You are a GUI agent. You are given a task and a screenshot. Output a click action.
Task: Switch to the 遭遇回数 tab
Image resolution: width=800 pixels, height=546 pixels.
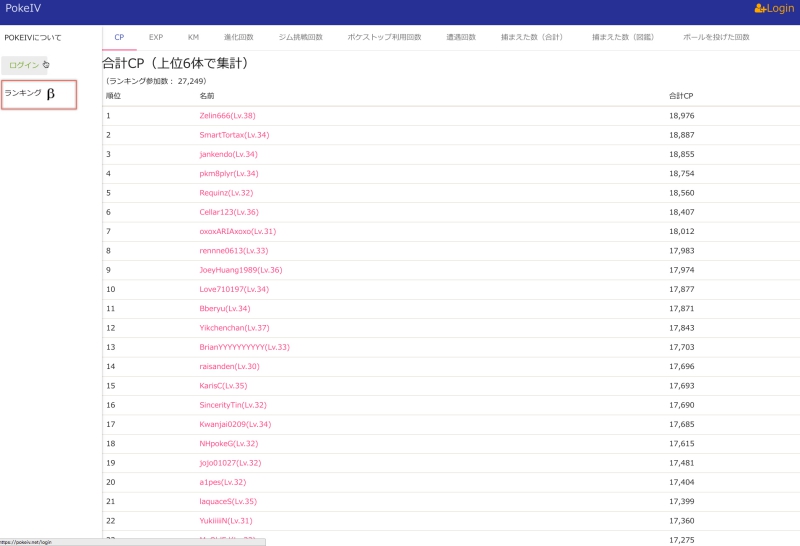click(461, 37)
